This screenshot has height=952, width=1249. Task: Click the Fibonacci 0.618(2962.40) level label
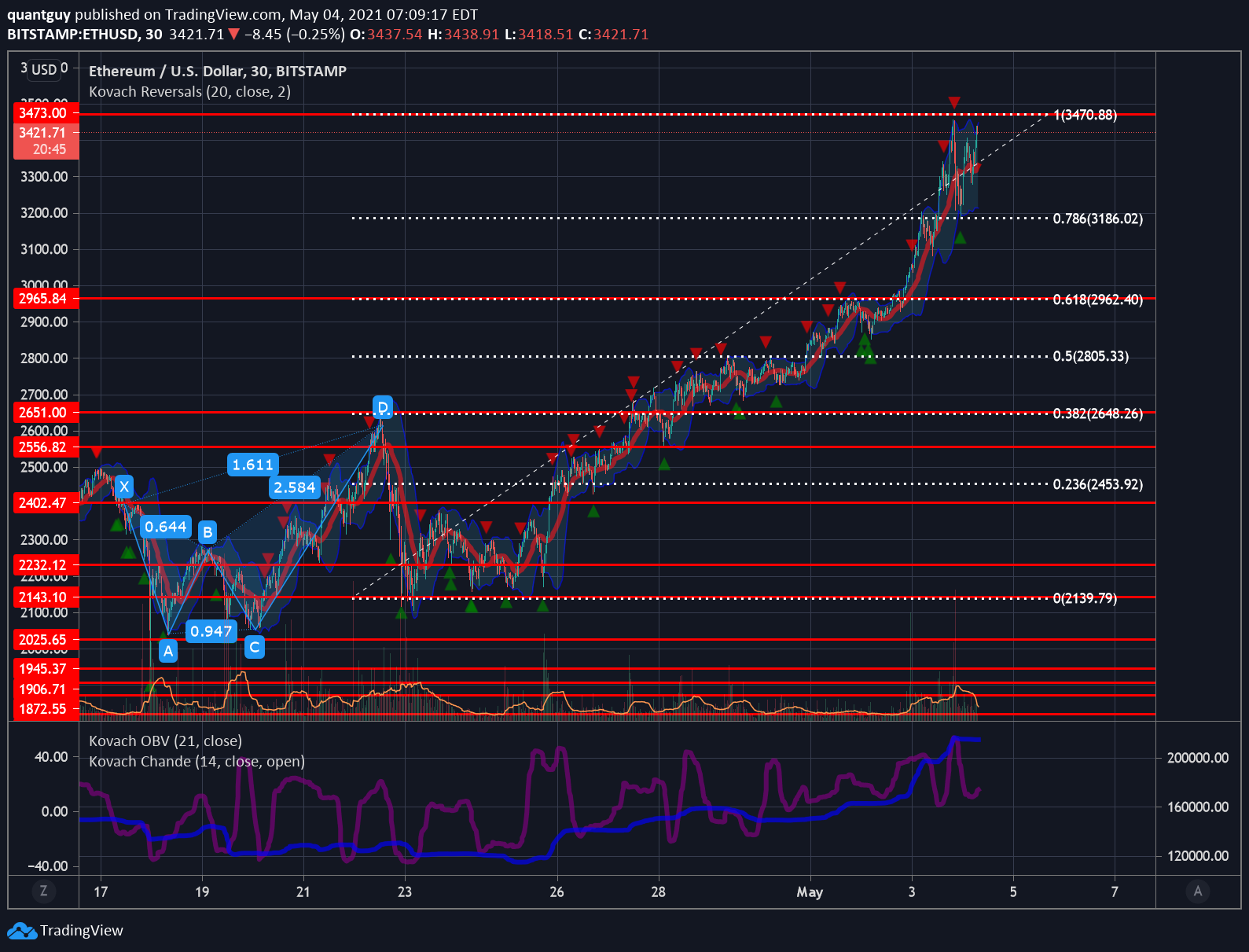[x=1098, y=300]
